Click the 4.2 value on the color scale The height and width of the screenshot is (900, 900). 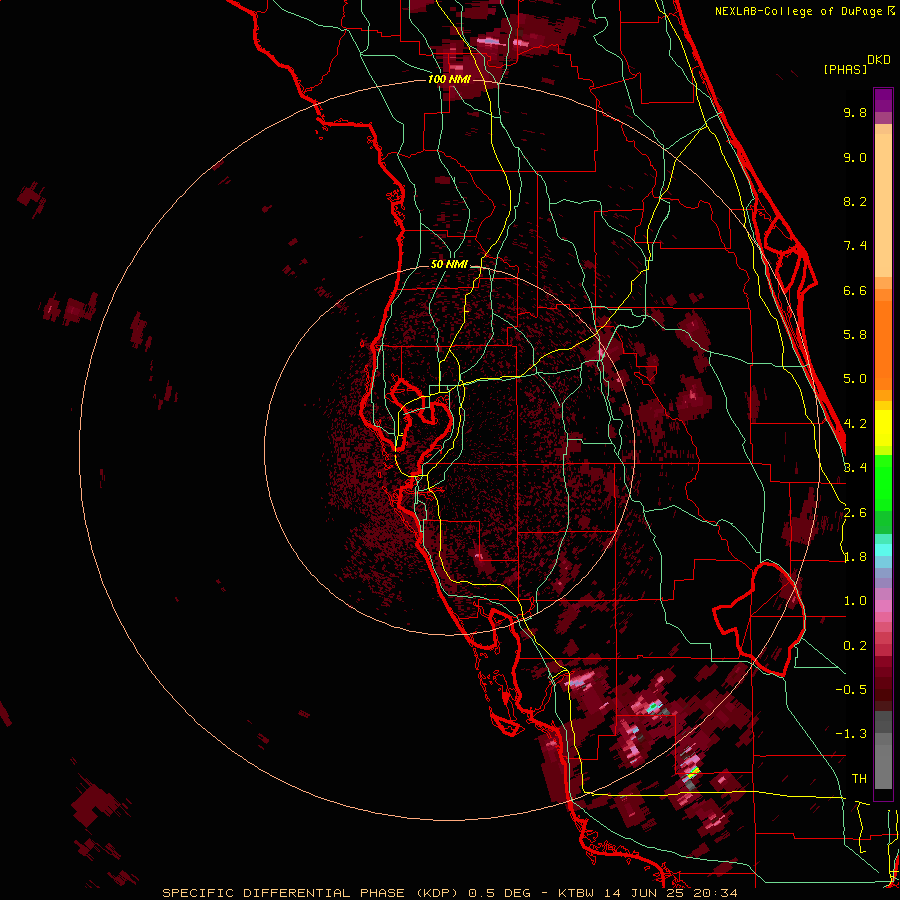[x=855, y=424]
